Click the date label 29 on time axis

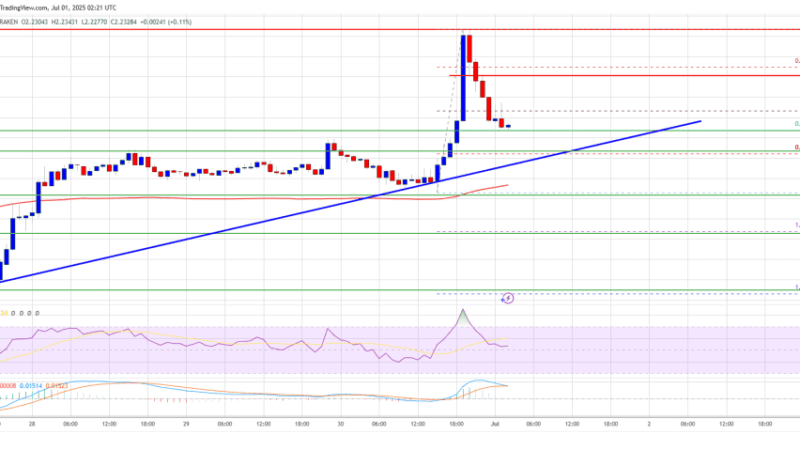pos(186,424)
